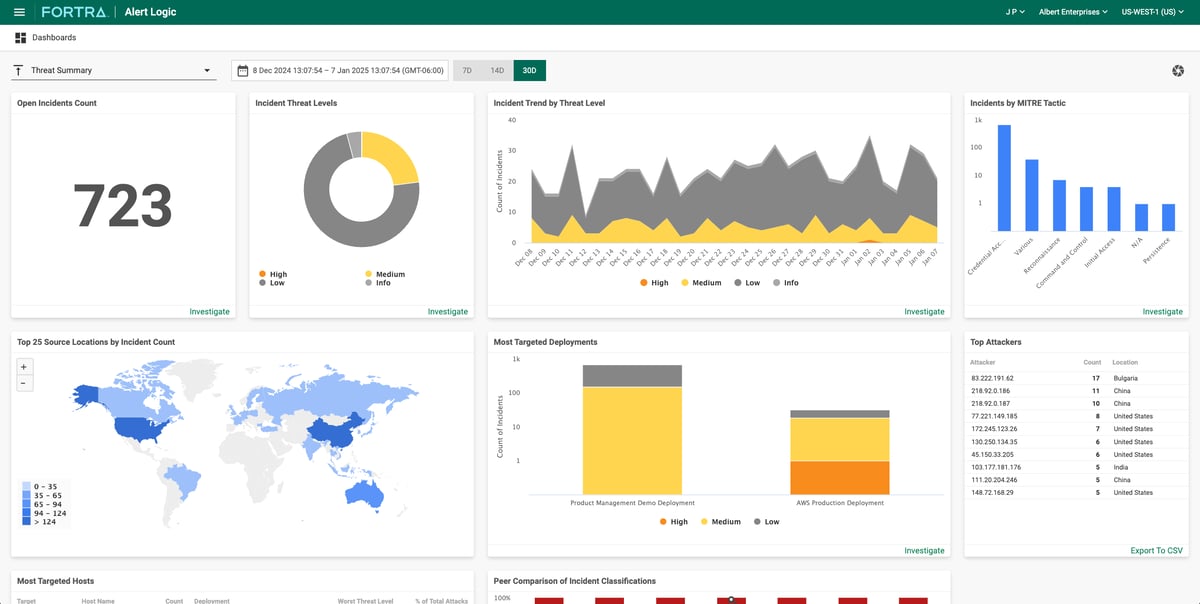The image size is (1200, 604).
Task: Expand the Albert Enterprises account dropdown
Action: (1072, 11)
